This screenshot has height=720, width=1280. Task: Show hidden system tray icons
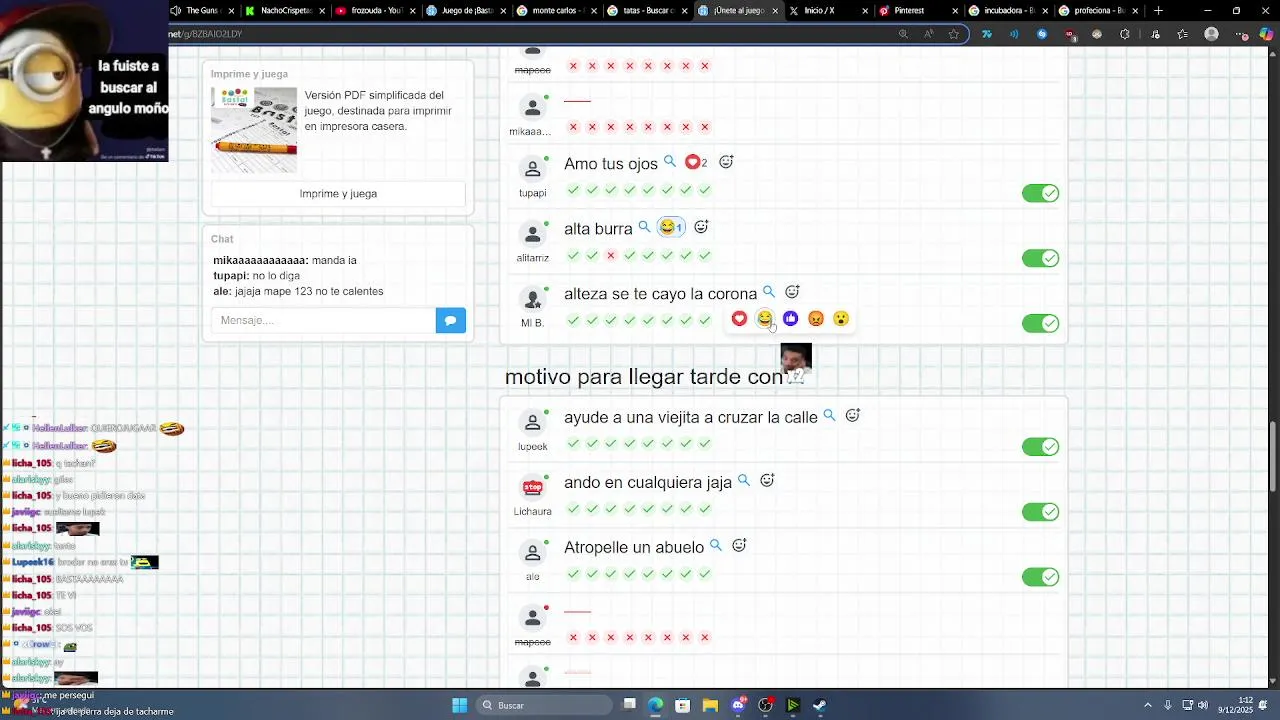pos(1148,705)
